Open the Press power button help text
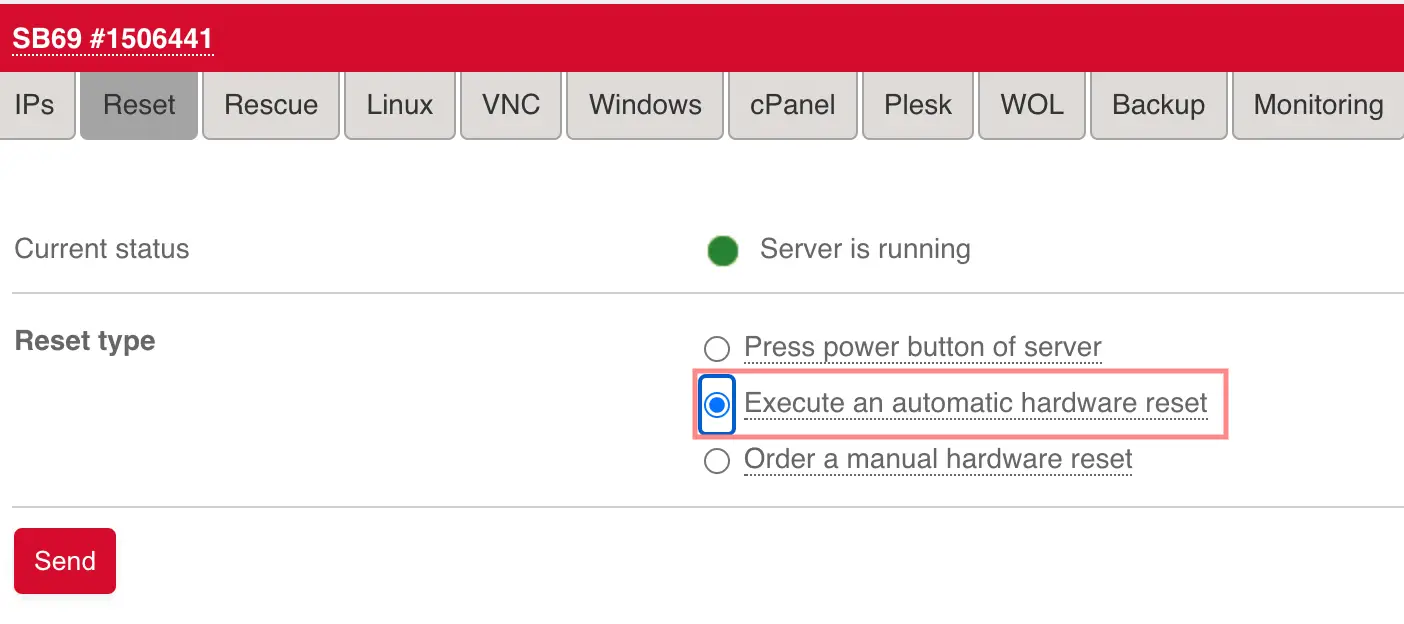Image resolution: width=1404 pixels, height=624 pixels. click(x=922, y=346)
